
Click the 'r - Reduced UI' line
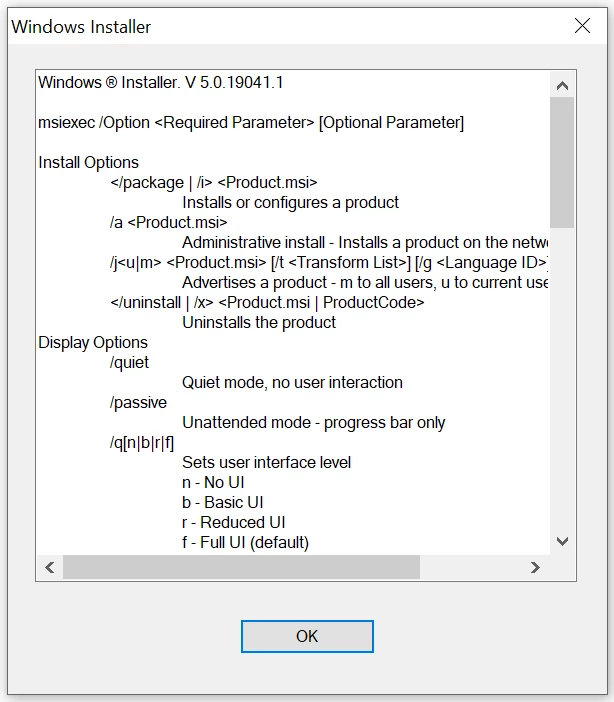(x=233, y=522)
